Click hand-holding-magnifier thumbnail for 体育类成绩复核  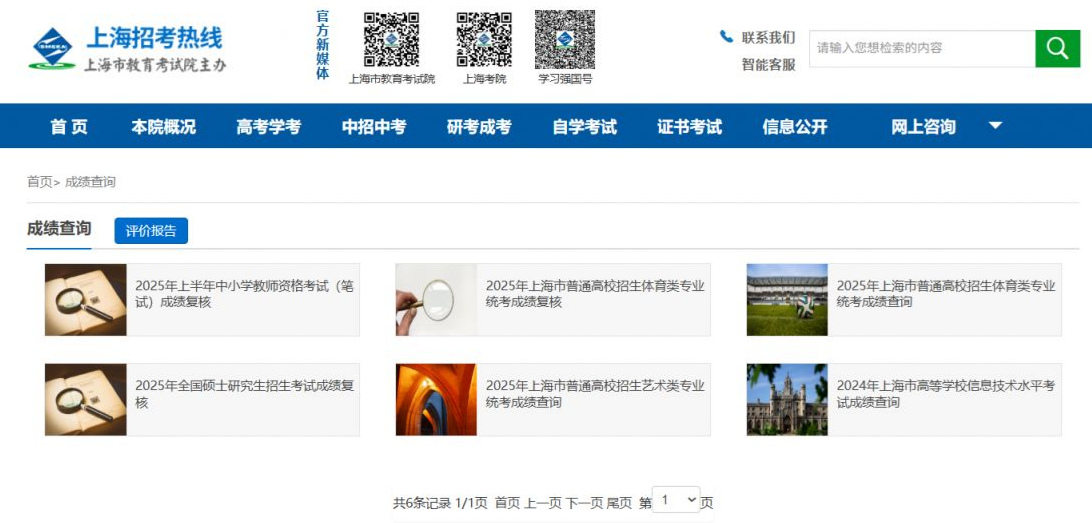[437, 299]
